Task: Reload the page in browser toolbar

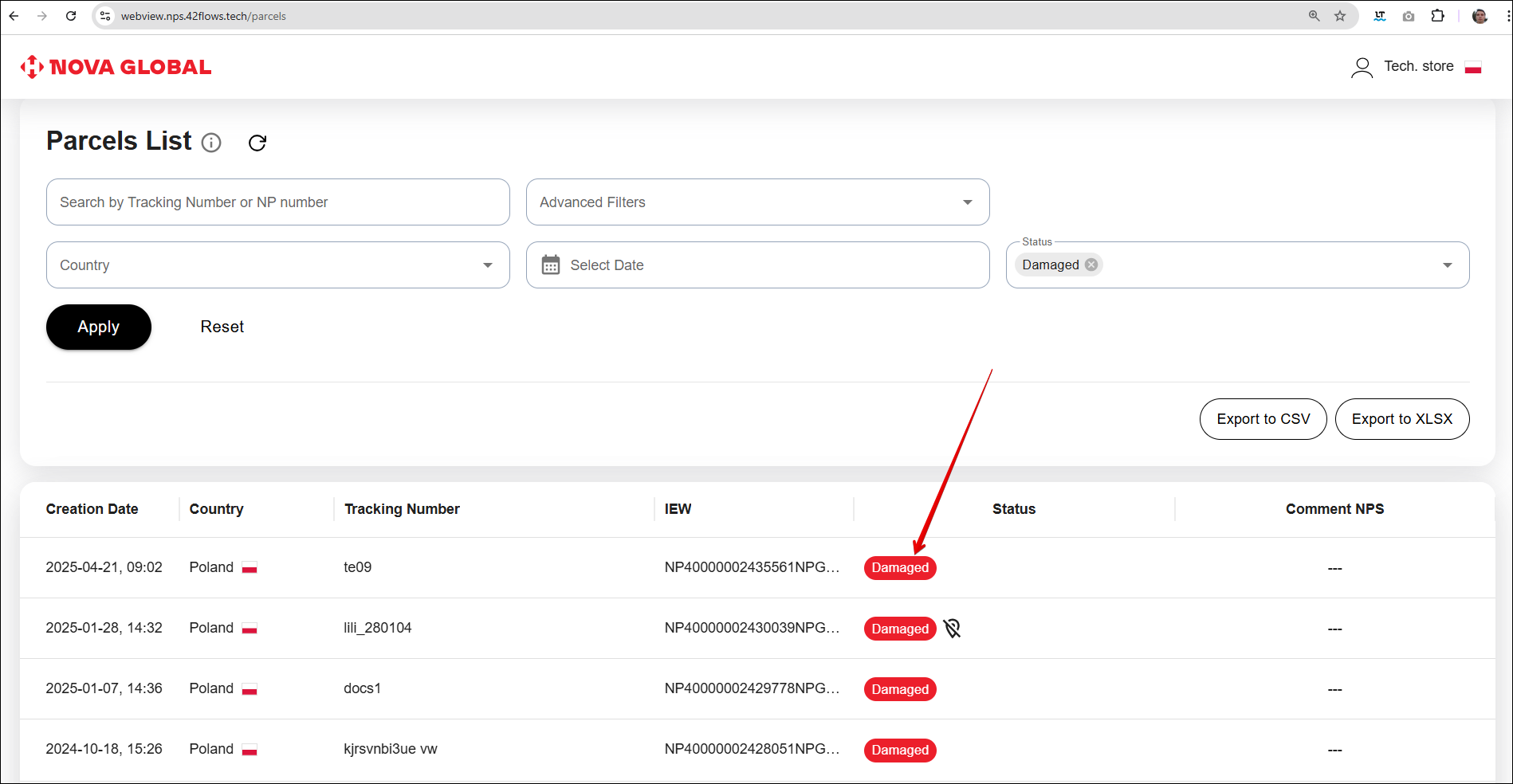Action: [71, 16]
